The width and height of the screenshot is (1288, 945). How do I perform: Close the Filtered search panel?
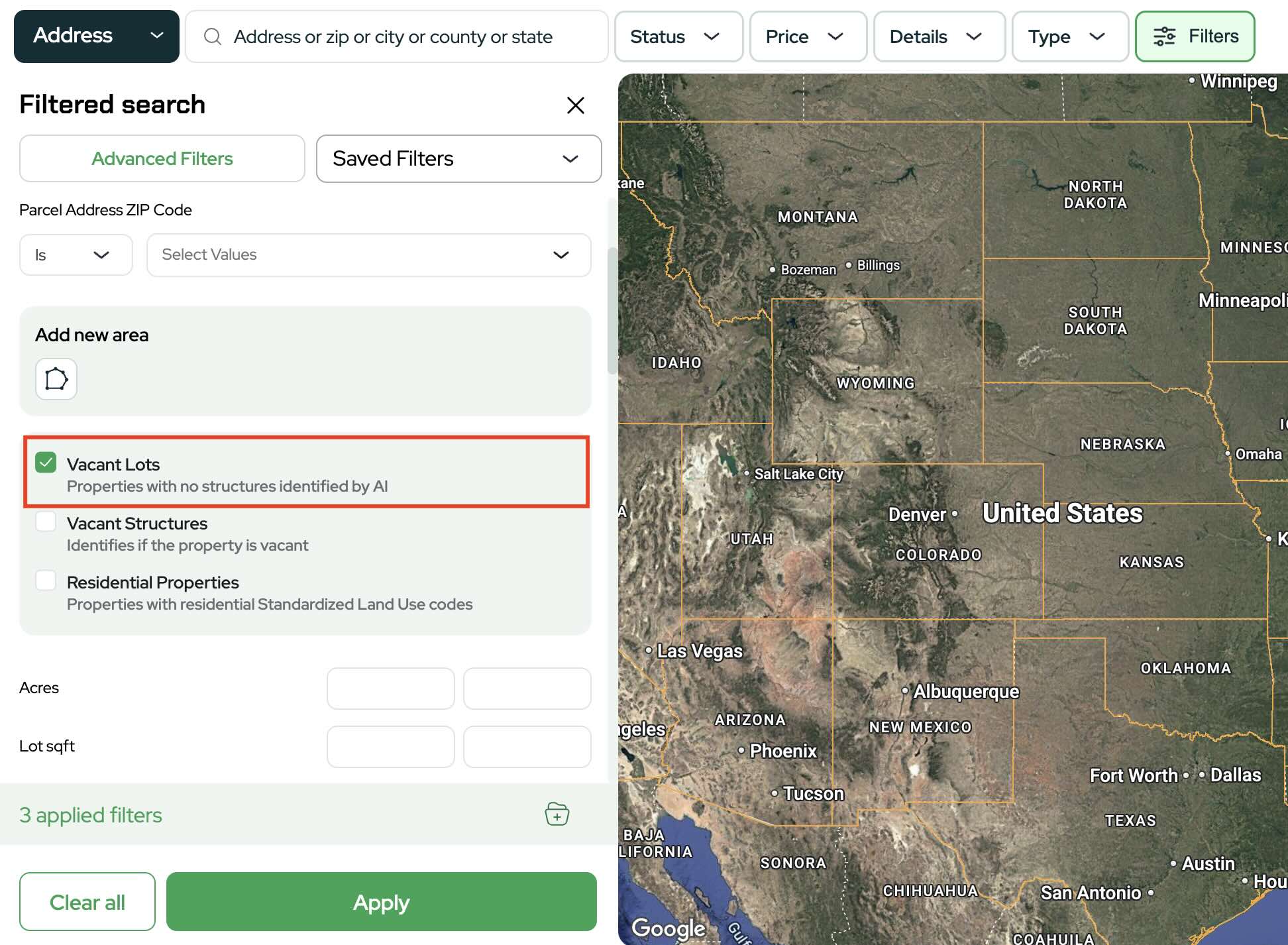[575, 105]
